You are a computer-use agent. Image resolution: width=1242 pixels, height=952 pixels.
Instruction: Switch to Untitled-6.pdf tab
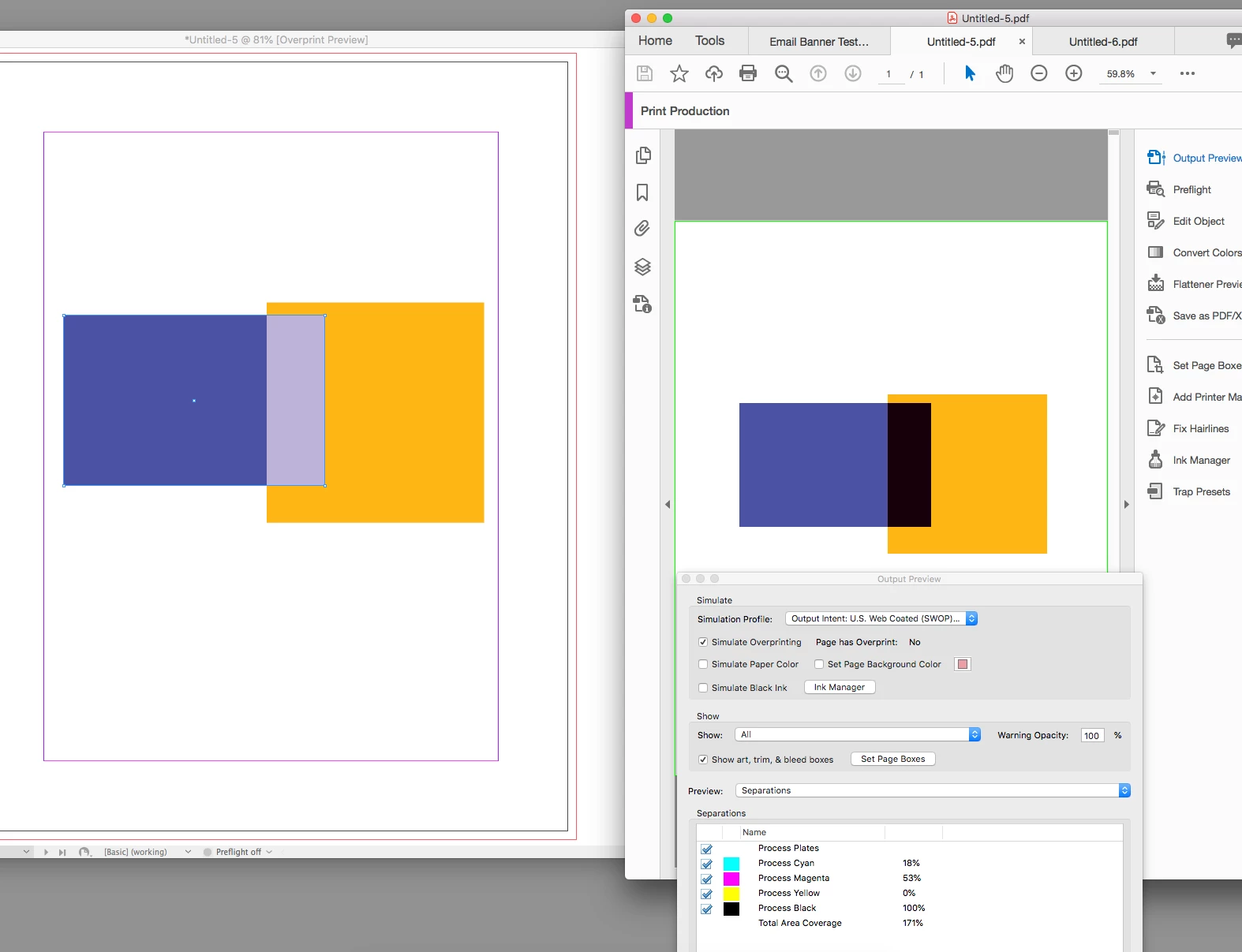(x=1103, y=41)
